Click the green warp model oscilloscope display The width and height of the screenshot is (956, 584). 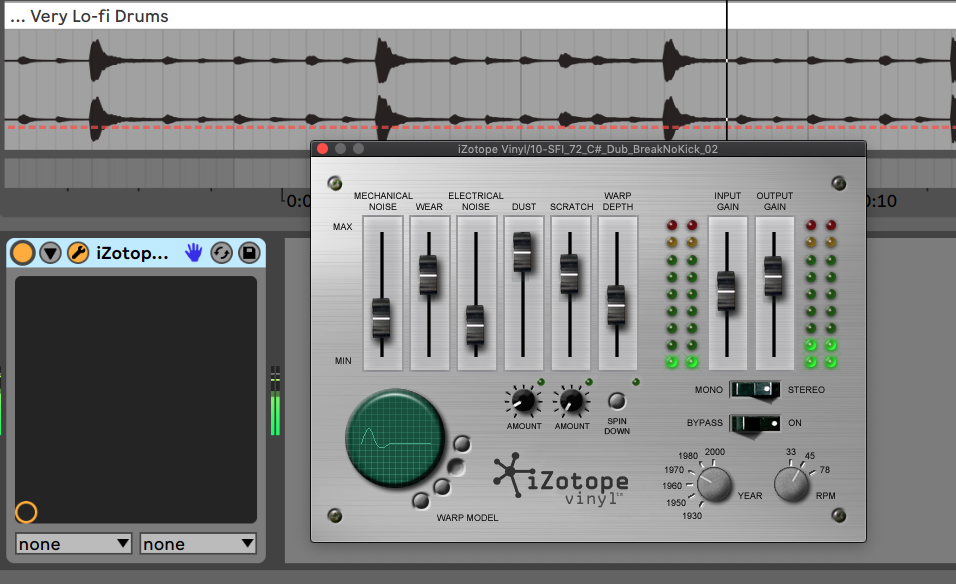pos(394,438)
